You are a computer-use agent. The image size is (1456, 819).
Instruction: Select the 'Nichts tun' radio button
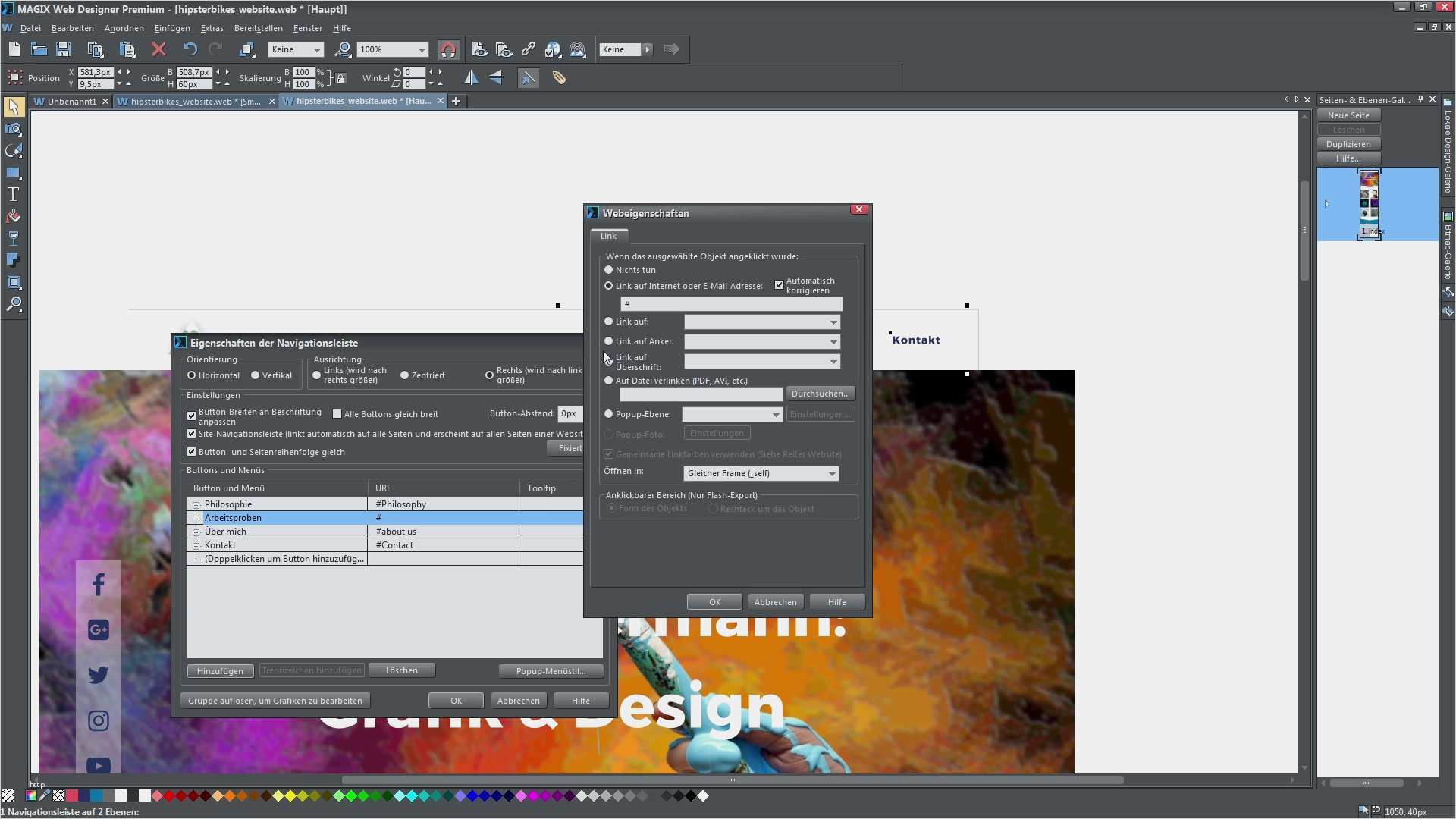pos(608,270)
